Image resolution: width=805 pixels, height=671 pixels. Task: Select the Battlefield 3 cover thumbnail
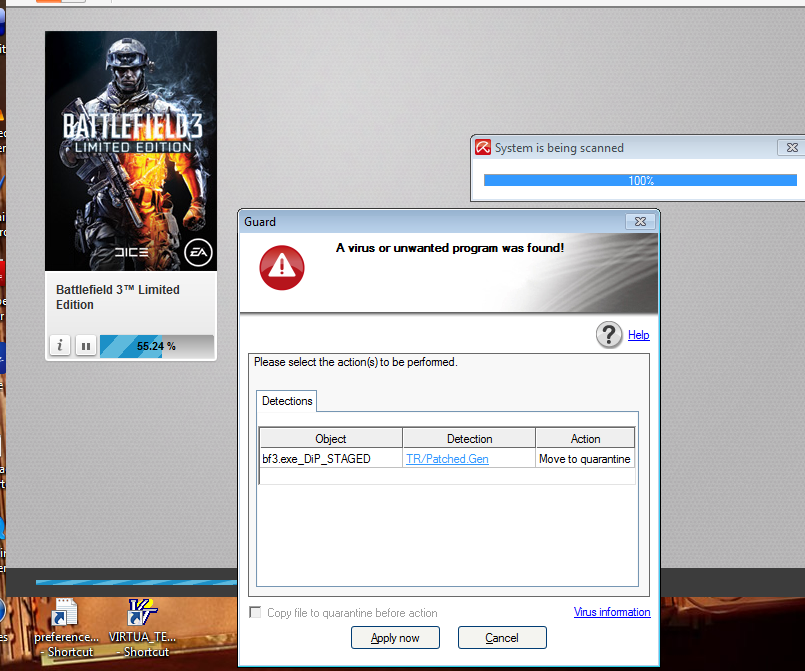[131, 150]
